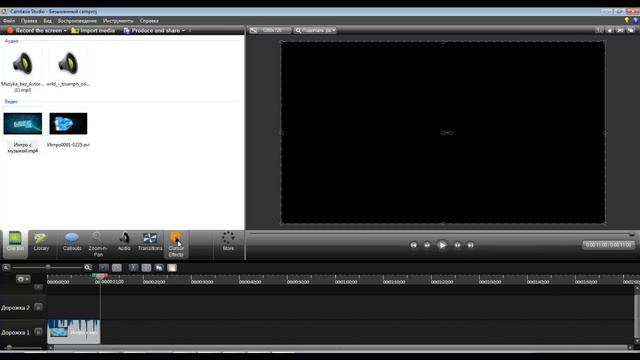Open the Файл menu
The height and width of the screenshot is (360, 640).
coord(9,21)
